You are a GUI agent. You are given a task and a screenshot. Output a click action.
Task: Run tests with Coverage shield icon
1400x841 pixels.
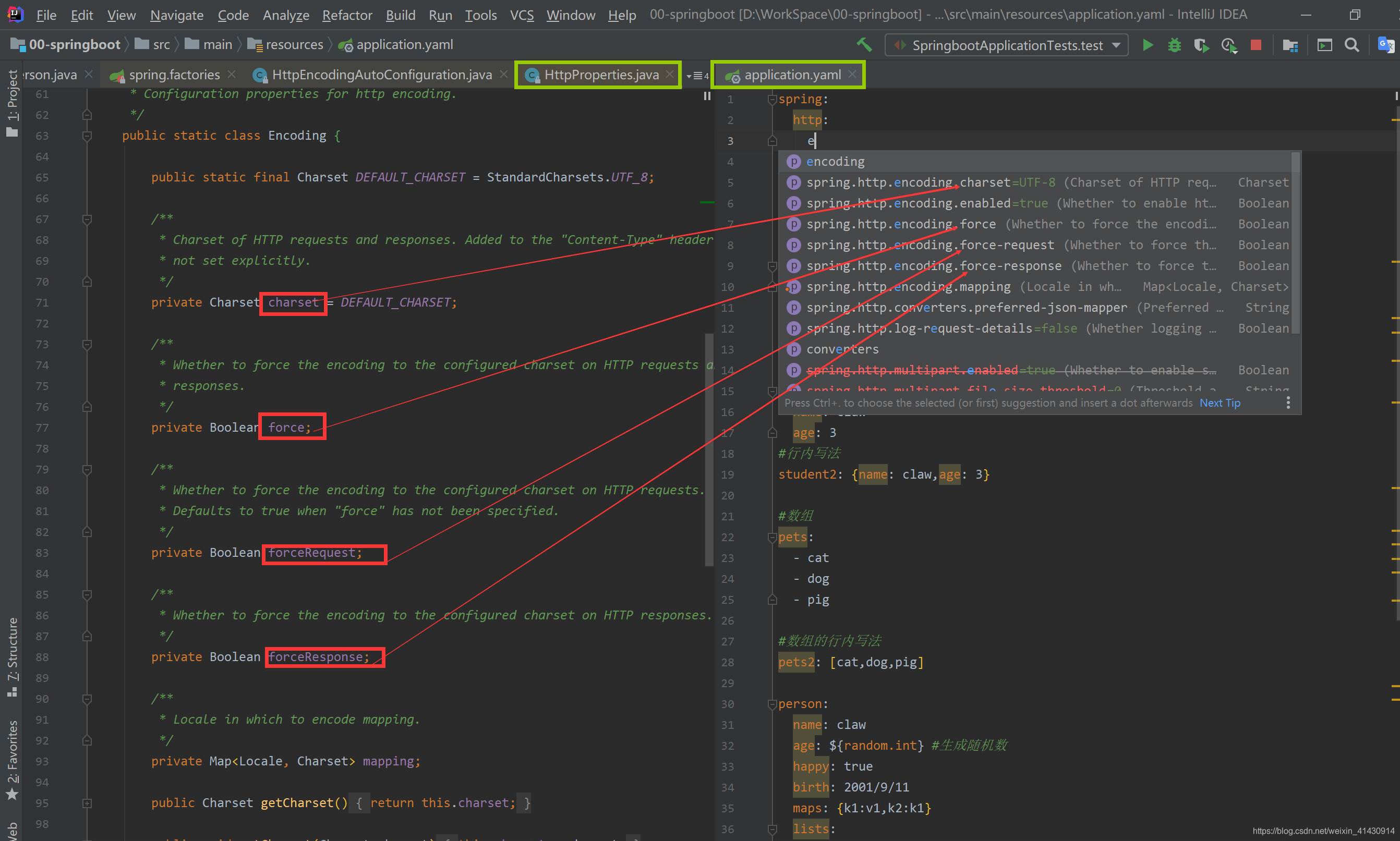(x=1201, y=45)
